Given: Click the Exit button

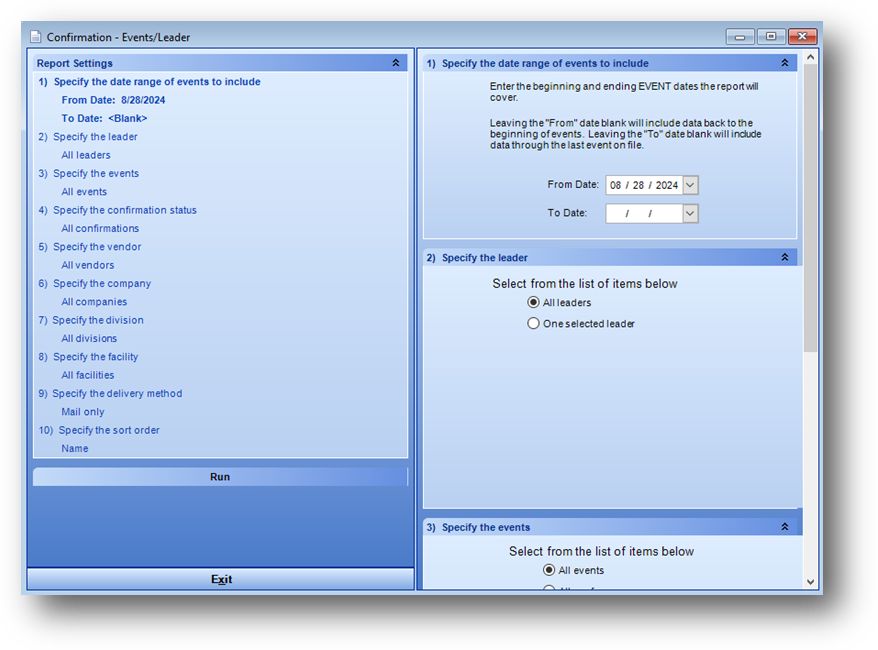Looking at the screenshot, I should click(221, 579).
